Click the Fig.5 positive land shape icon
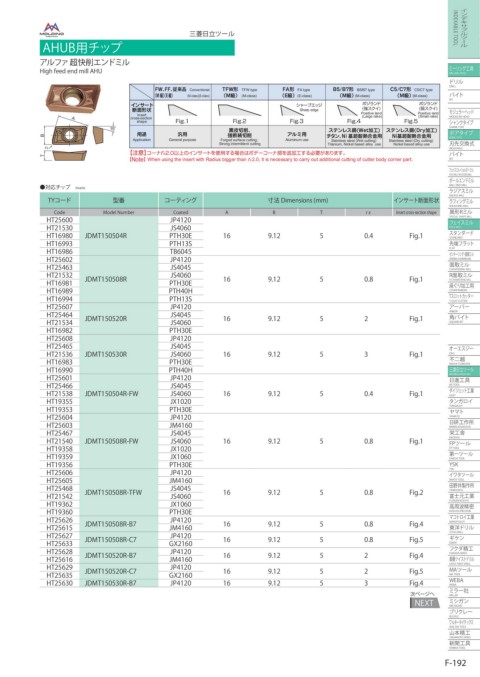Screen dimensions: 480x677 404,111
